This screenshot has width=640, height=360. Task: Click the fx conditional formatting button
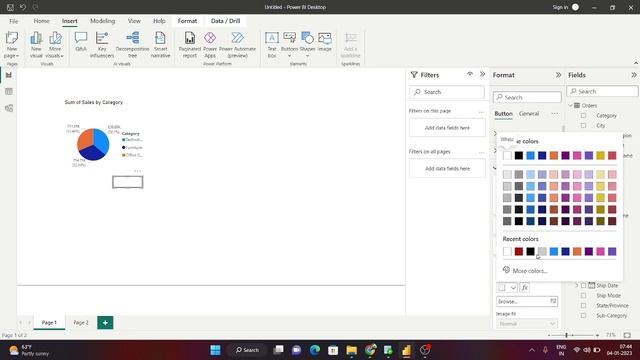pyautogui.click(x=524, y=287)
